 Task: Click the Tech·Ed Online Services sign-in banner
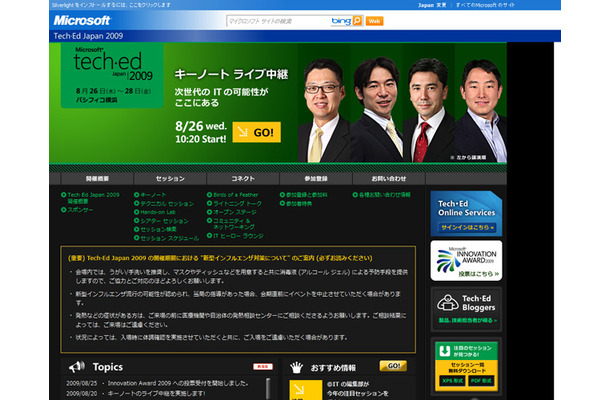(466, 213)
